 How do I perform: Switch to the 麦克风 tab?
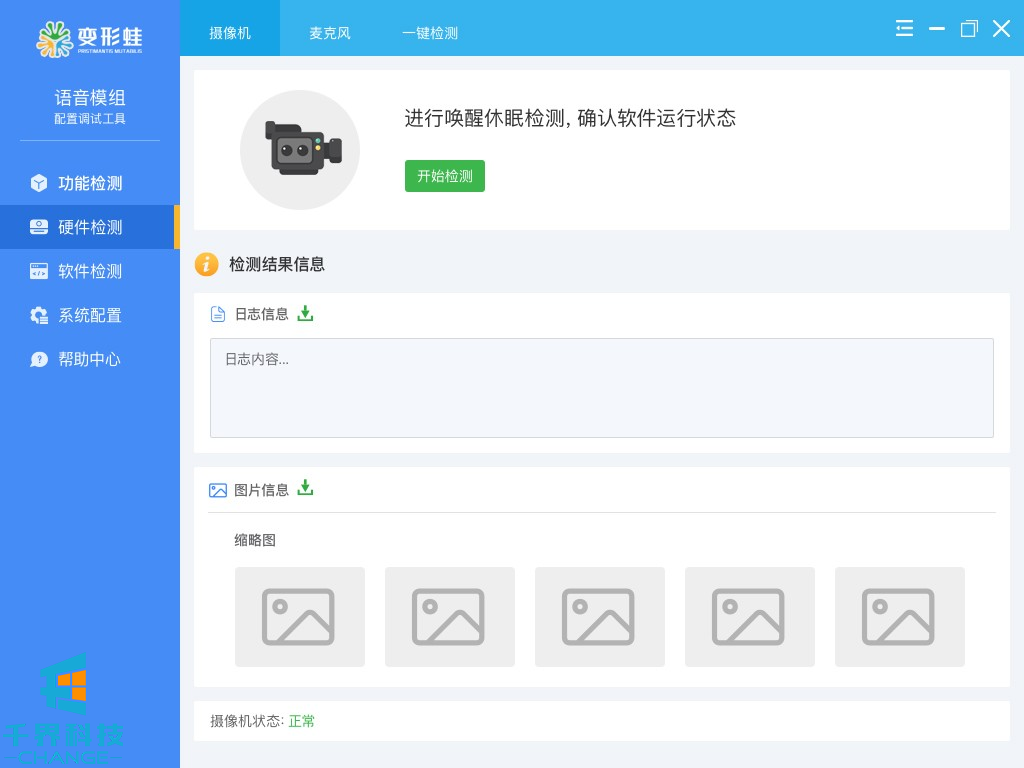click(x=330, y=33)
